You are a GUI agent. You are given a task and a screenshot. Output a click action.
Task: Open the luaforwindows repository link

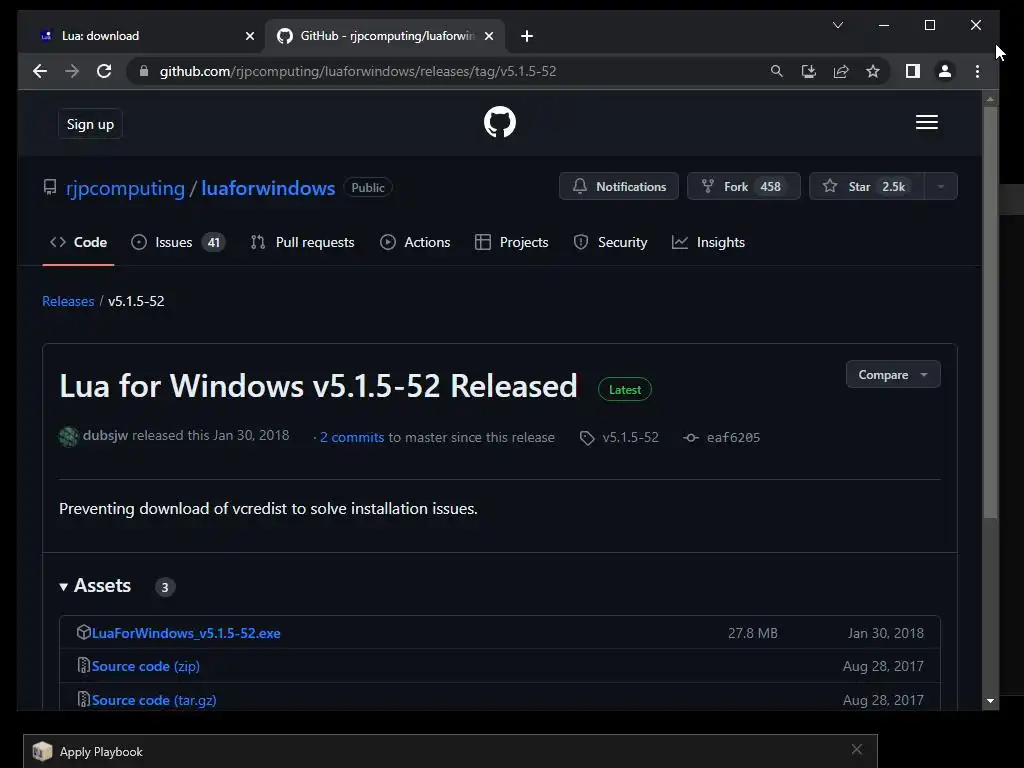(x=268, y=188)
